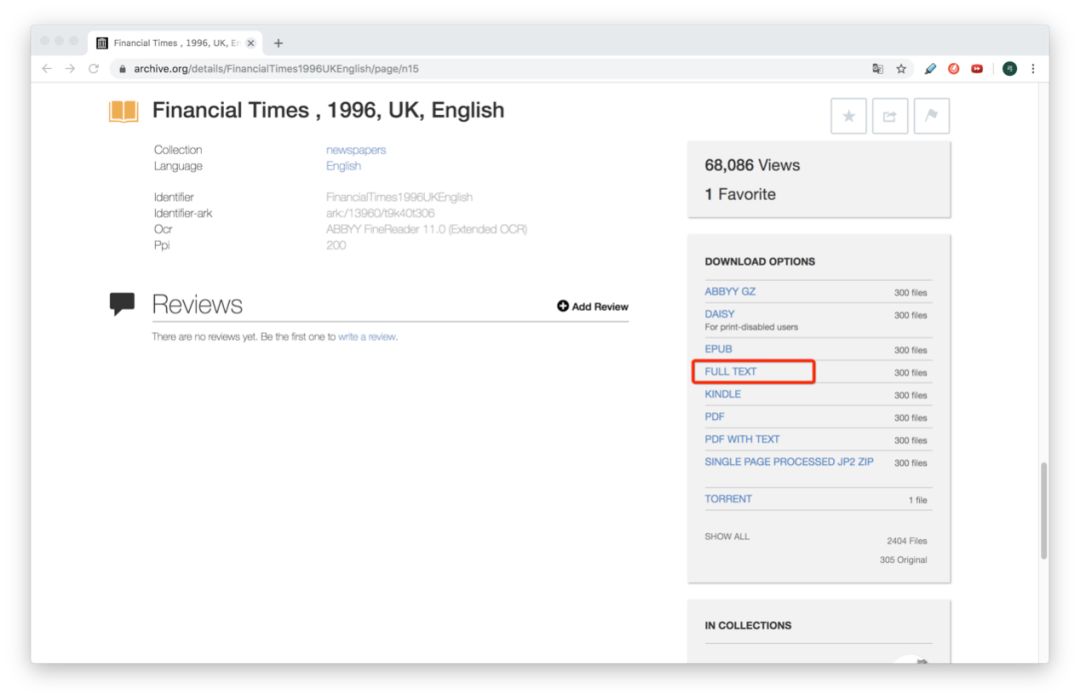This screenshot has width=1080, height=700.
Task: Download the TORRENT file
Action: [x=728, y=499]
